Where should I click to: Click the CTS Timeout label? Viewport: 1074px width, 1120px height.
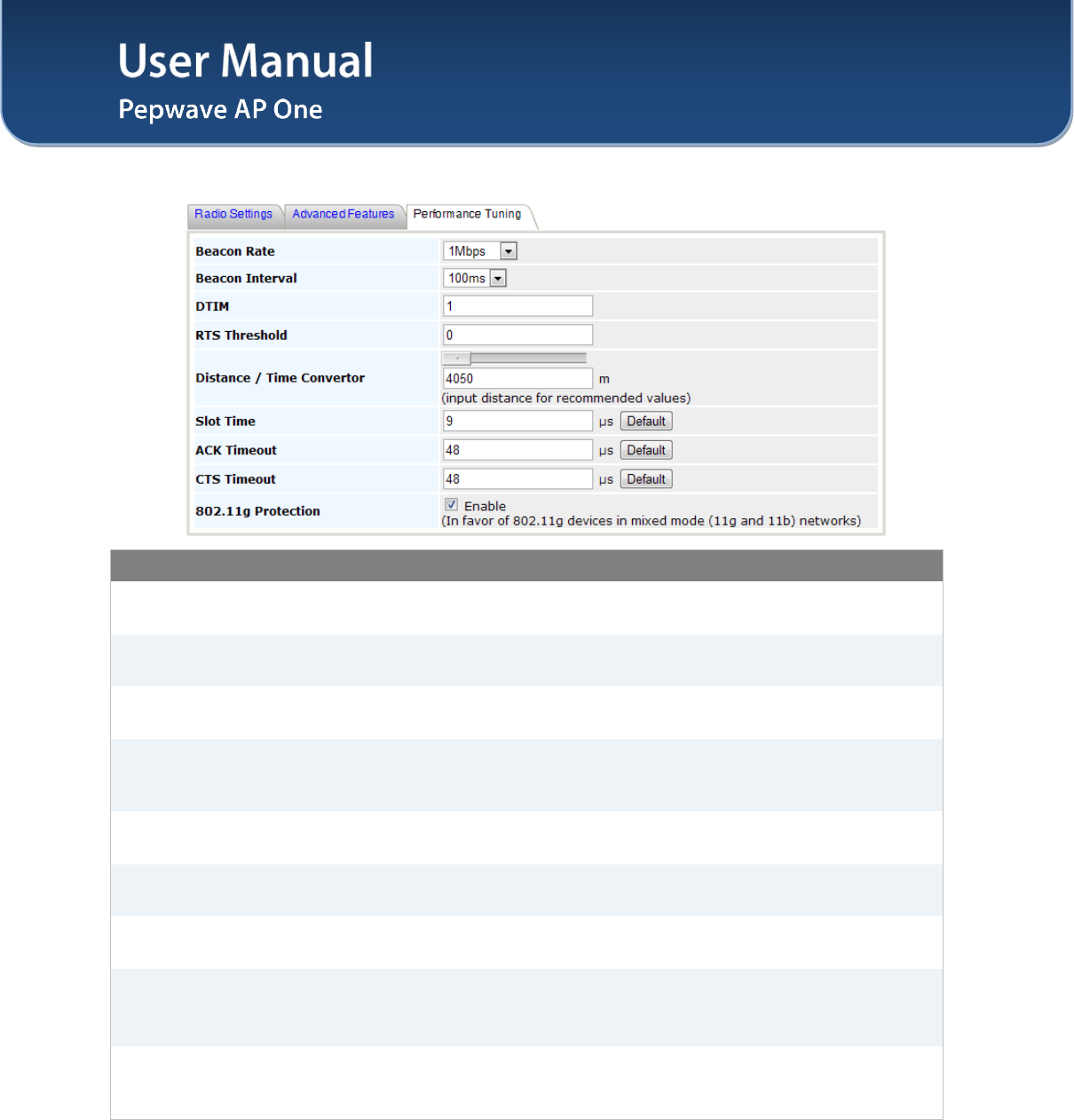point(235,479)
